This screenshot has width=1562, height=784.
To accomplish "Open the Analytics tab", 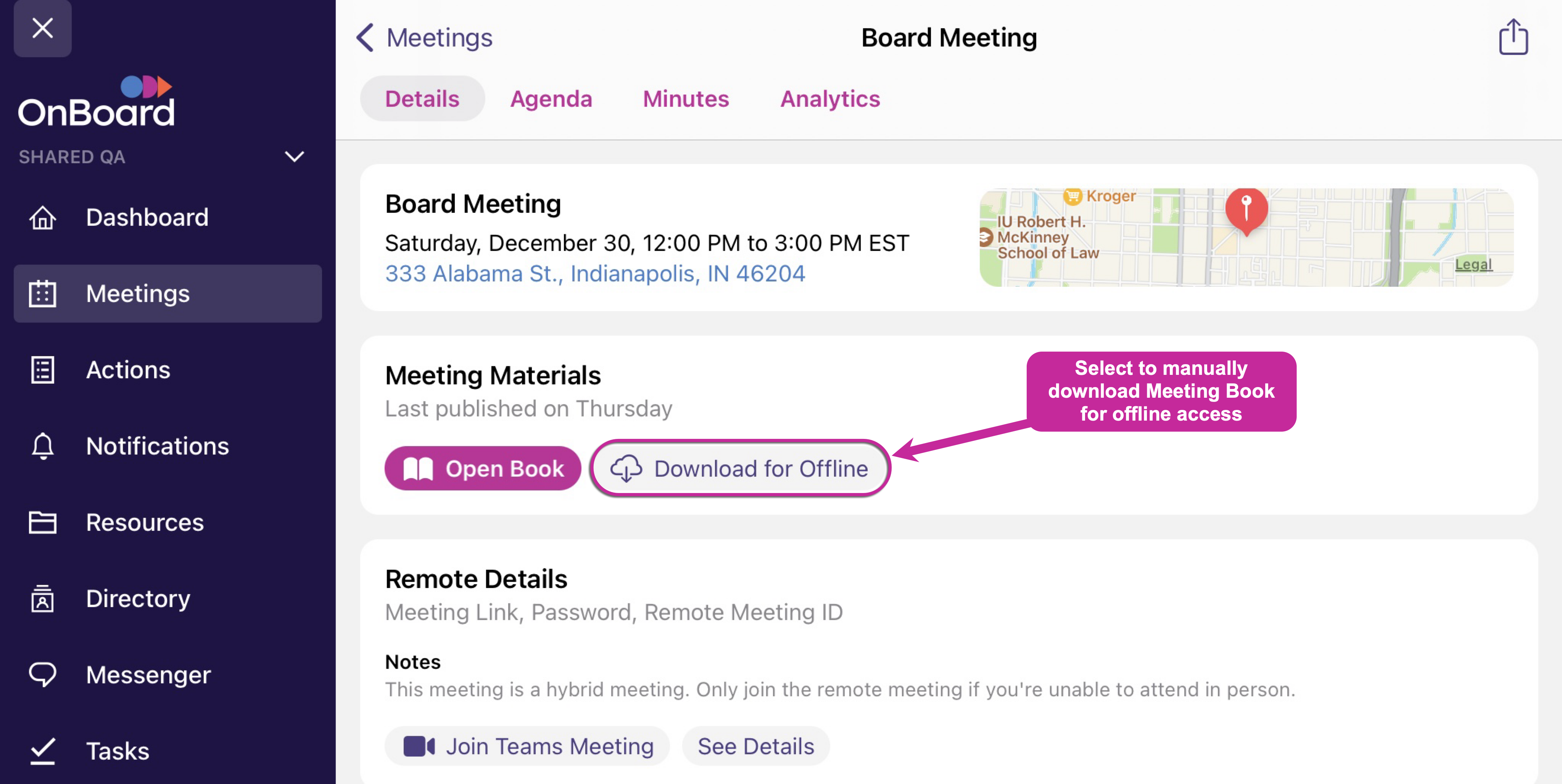I will [x=829, y=99].
